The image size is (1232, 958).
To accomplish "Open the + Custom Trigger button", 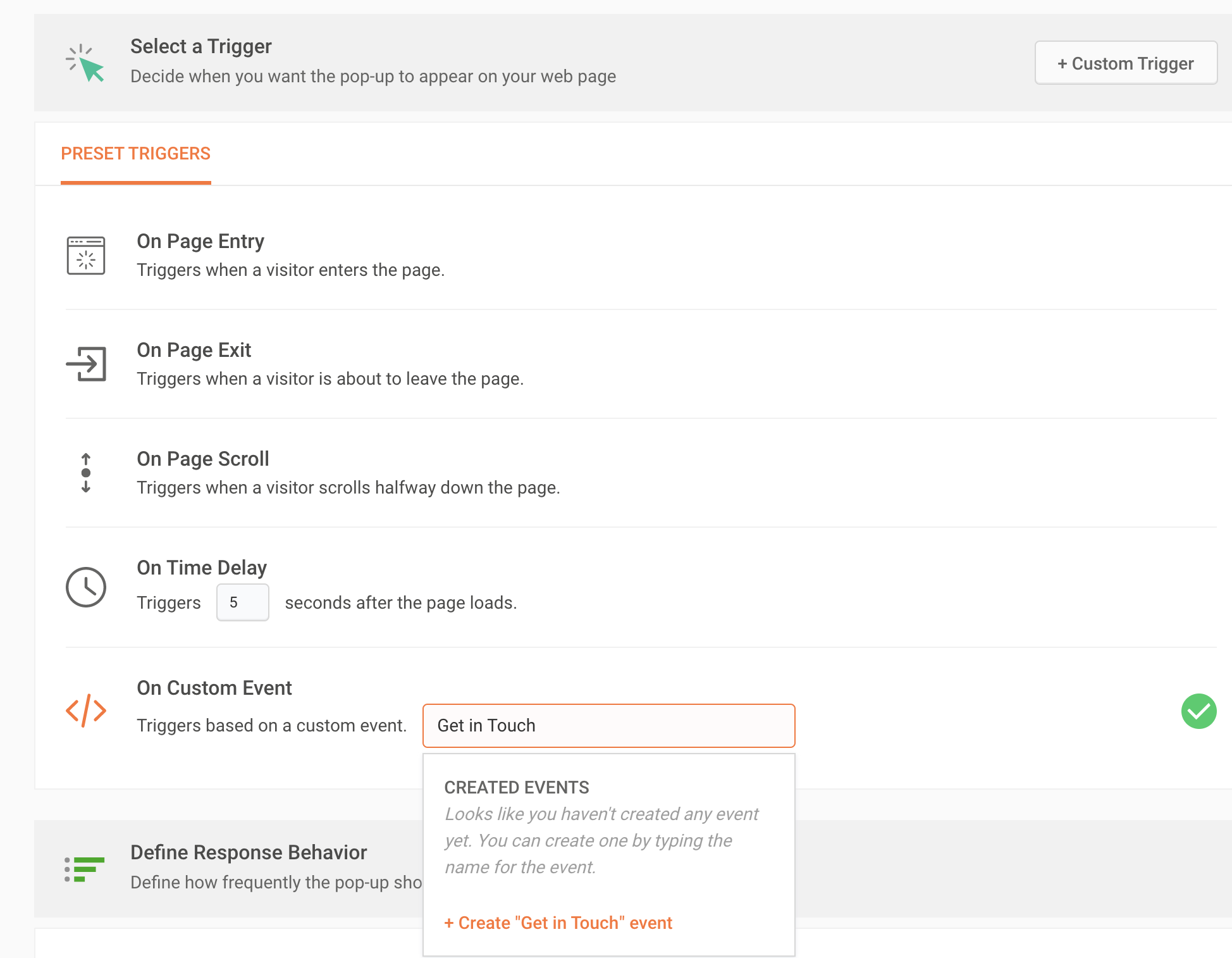I will [x=1126, y=63].
